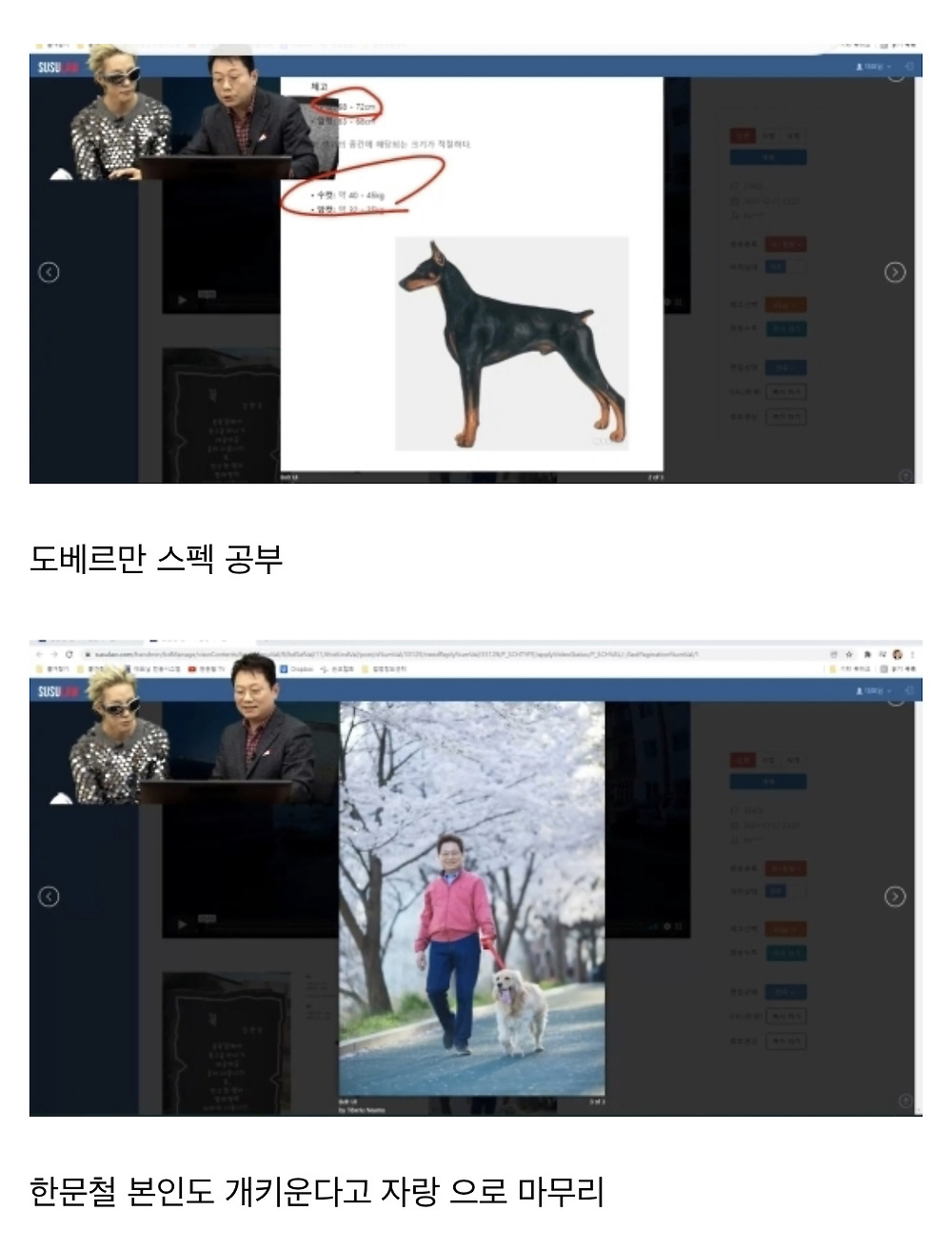Play the video behind the cherry blossom photo
The image size is (952, 1250).
183,924
